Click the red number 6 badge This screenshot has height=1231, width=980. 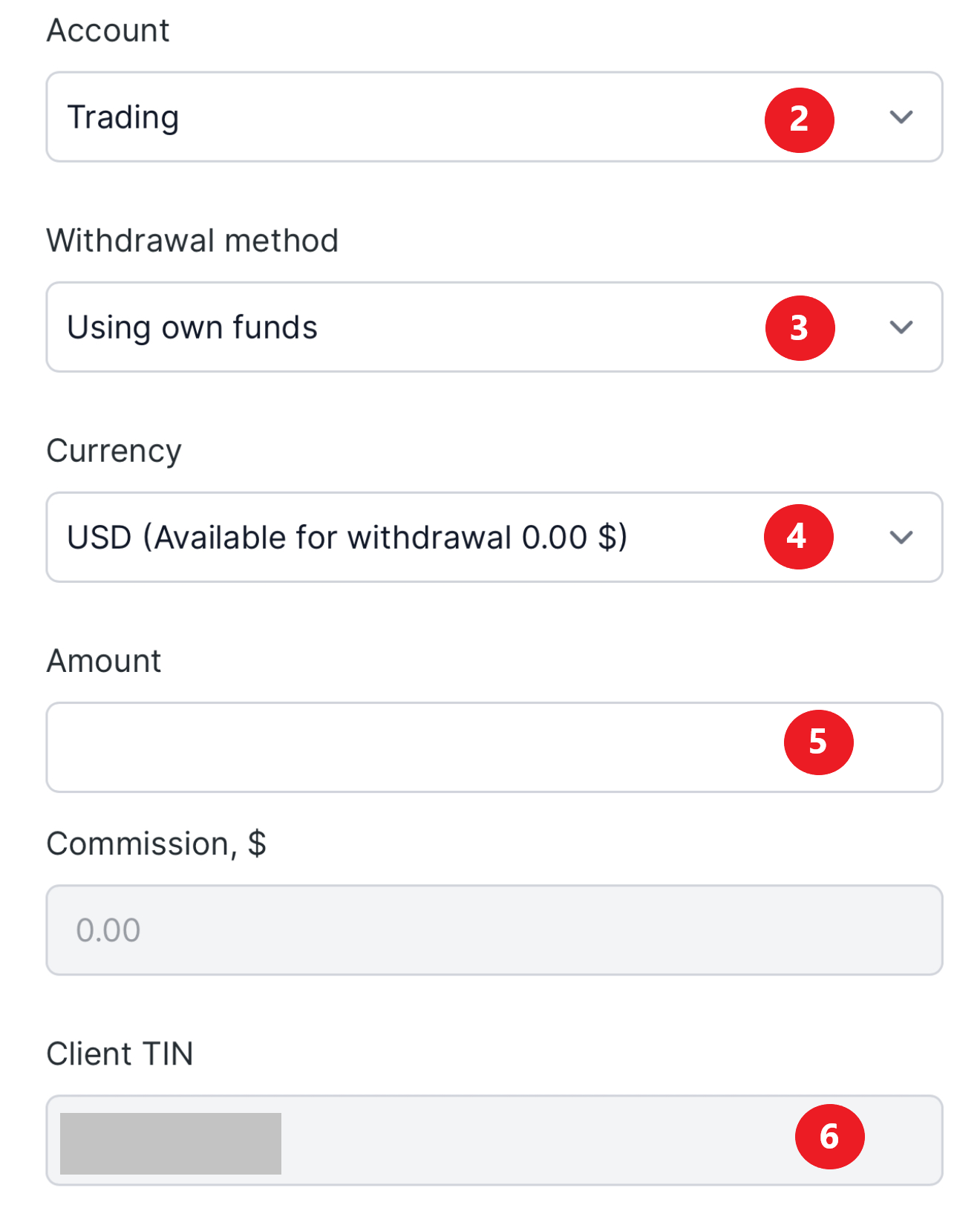(x=829, y=1136)
